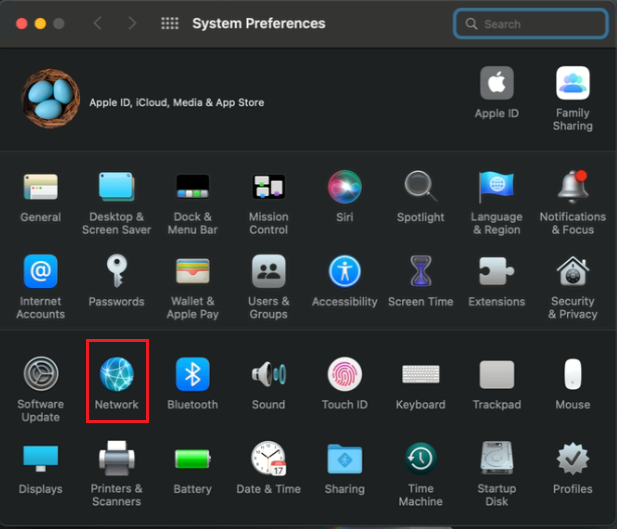Click the back navigation arrow
This screenshot has width=617, height=529.
pyautogui.click(x=97, y=23)
